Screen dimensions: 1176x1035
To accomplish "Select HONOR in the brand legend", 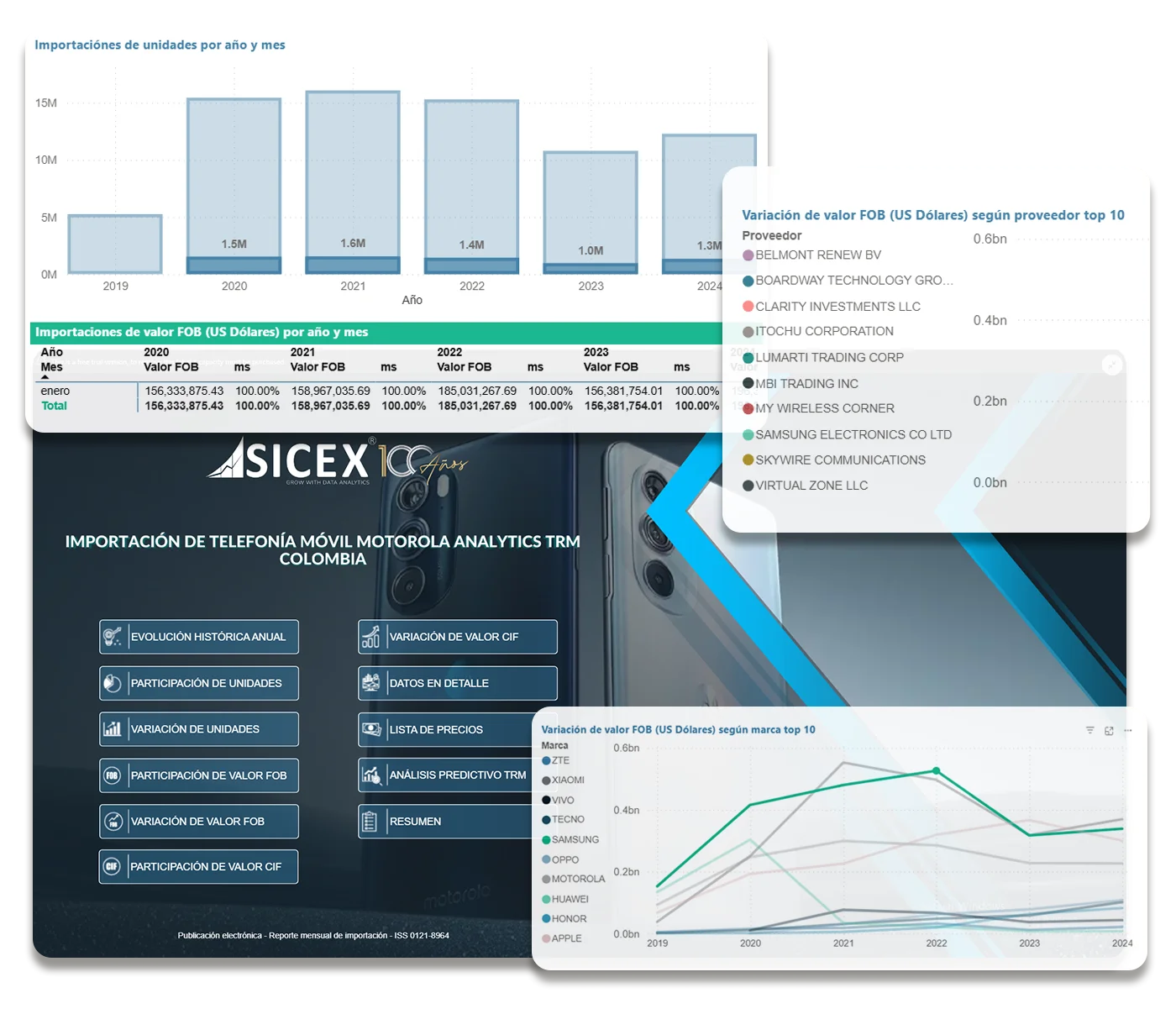I will 564,919.
